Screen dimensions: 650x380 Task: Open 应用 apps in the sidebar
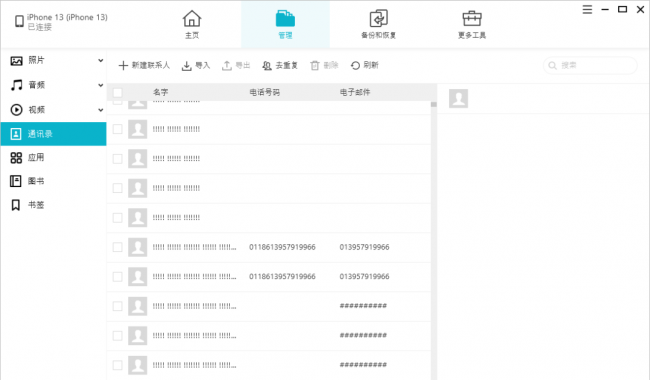[x=53, y=157]
